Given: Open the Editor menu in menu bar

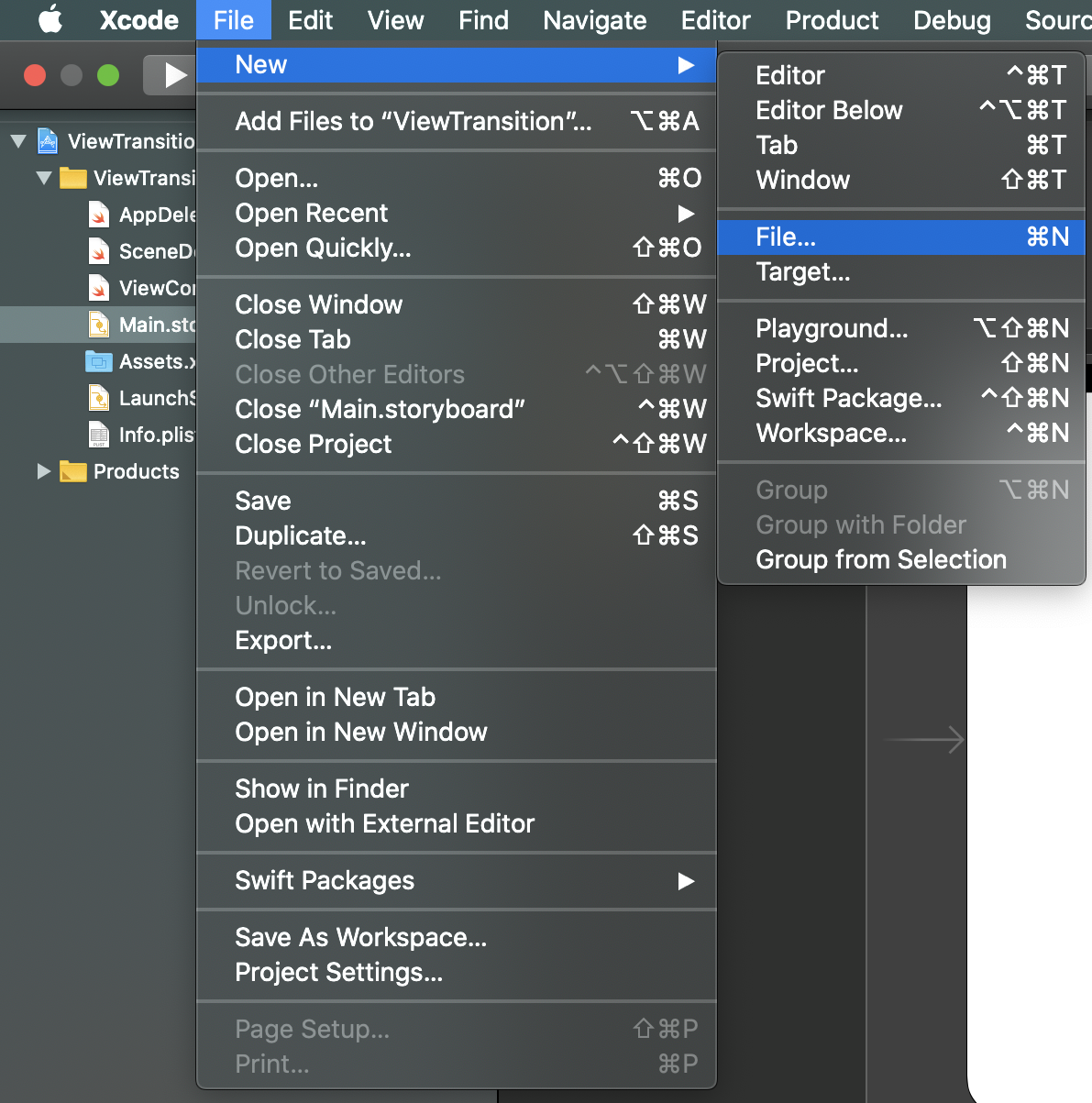Looking at the screenshot, I should pos(715,20).
